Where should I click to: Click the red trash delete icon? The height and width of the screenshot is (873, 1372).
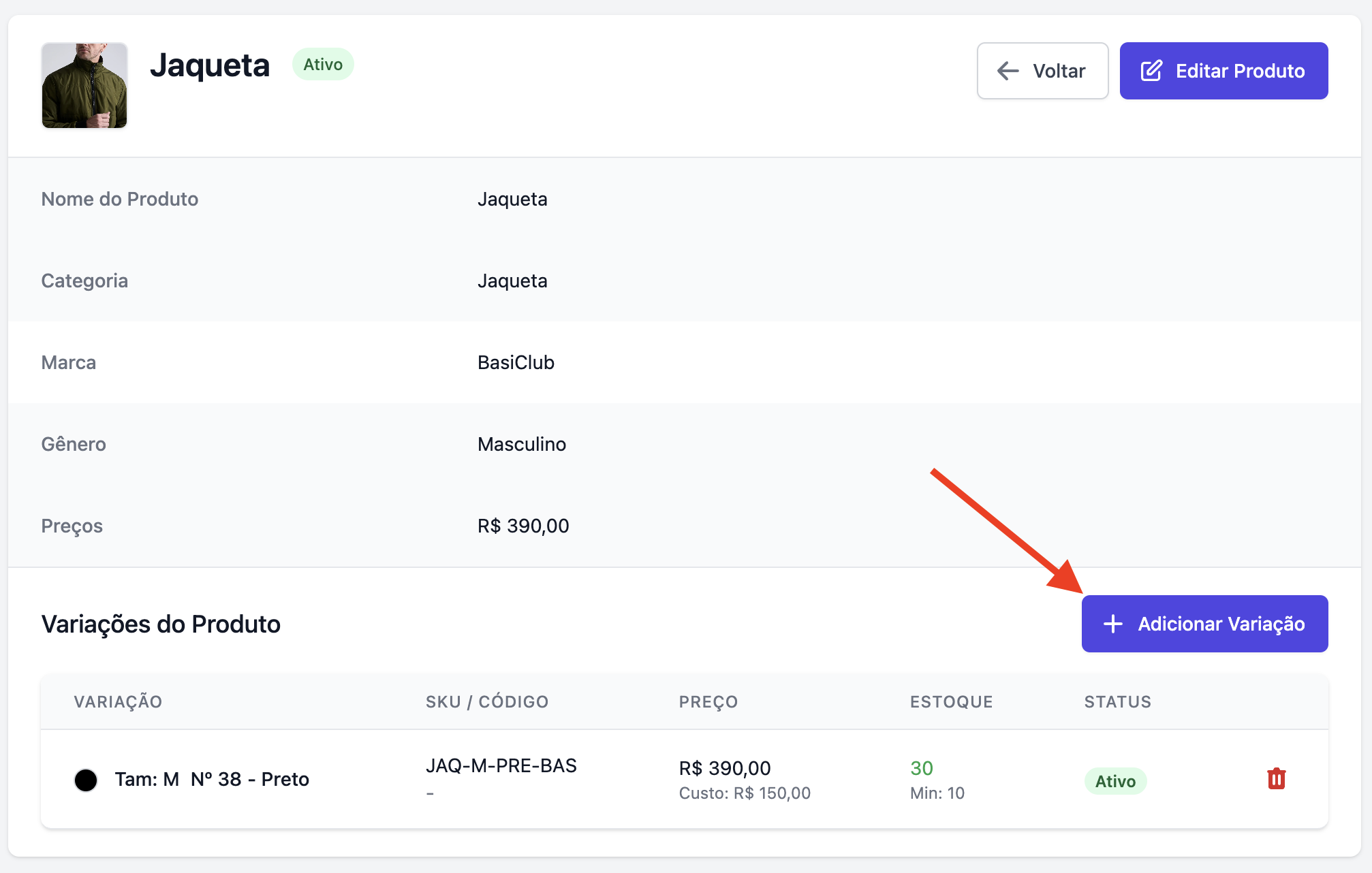pyautogui.click(x=1276, y=778)
